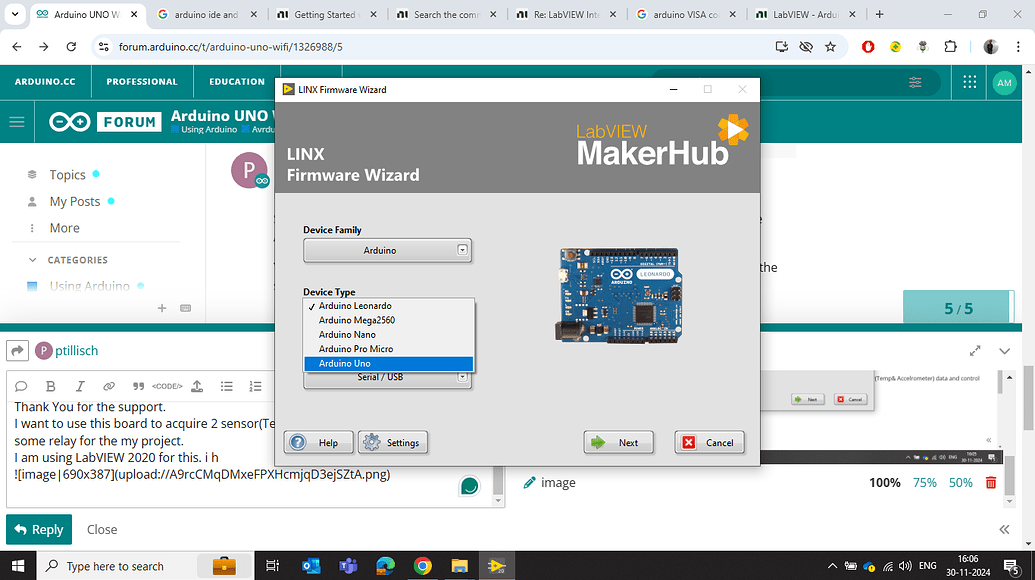Open the forum hamburger menu
This screenshot has height=580, width=1035.
(x=16, y=121)
